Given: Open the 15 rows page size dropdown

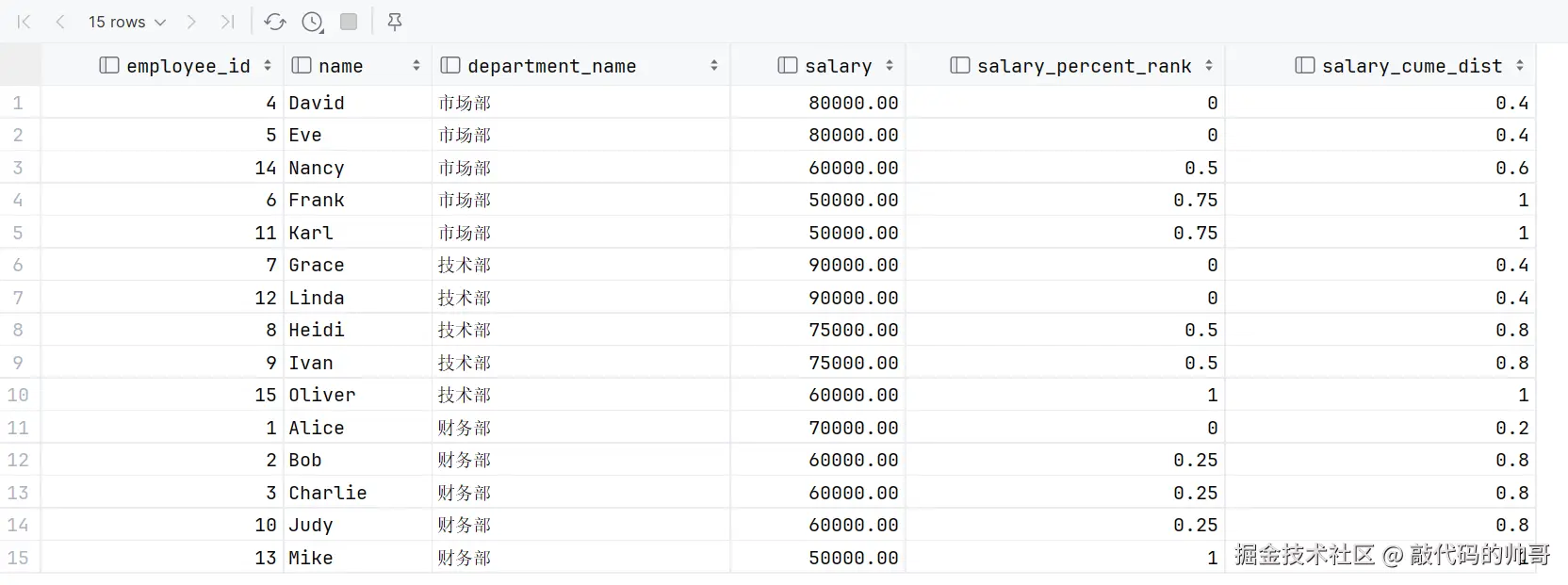Looking at the screenshot, I should pyautogui.click(x=126, y=22).
